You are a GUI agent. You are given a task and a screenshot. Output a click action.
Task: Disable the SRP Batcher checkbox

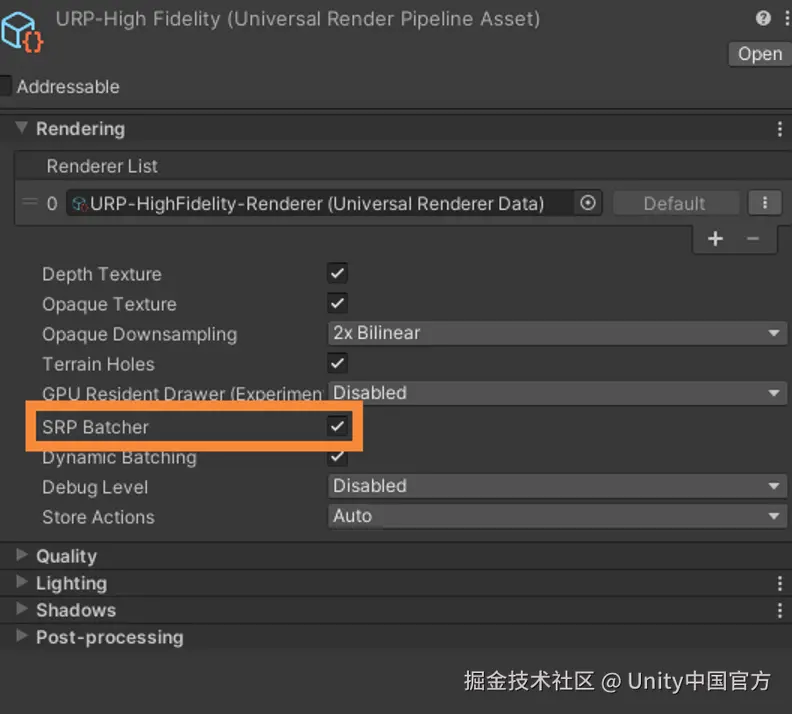337,426
